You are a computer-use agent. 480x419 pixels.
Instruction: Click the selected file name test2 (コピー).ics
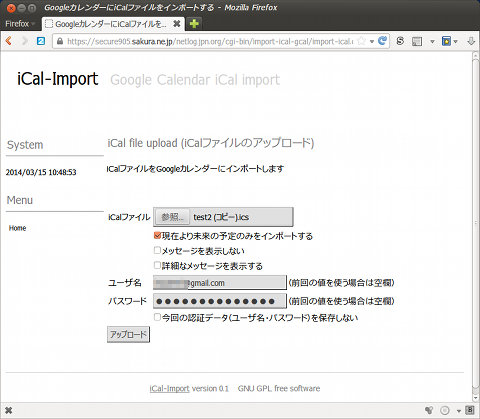pyautogui.click(x=221, y=217)
